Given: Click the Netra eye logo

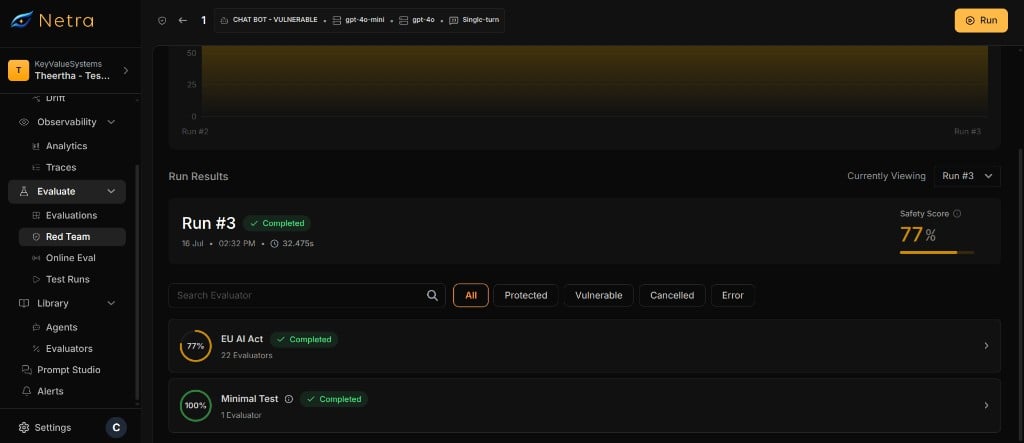Looking at the screenshot, I should click(22, 20).
